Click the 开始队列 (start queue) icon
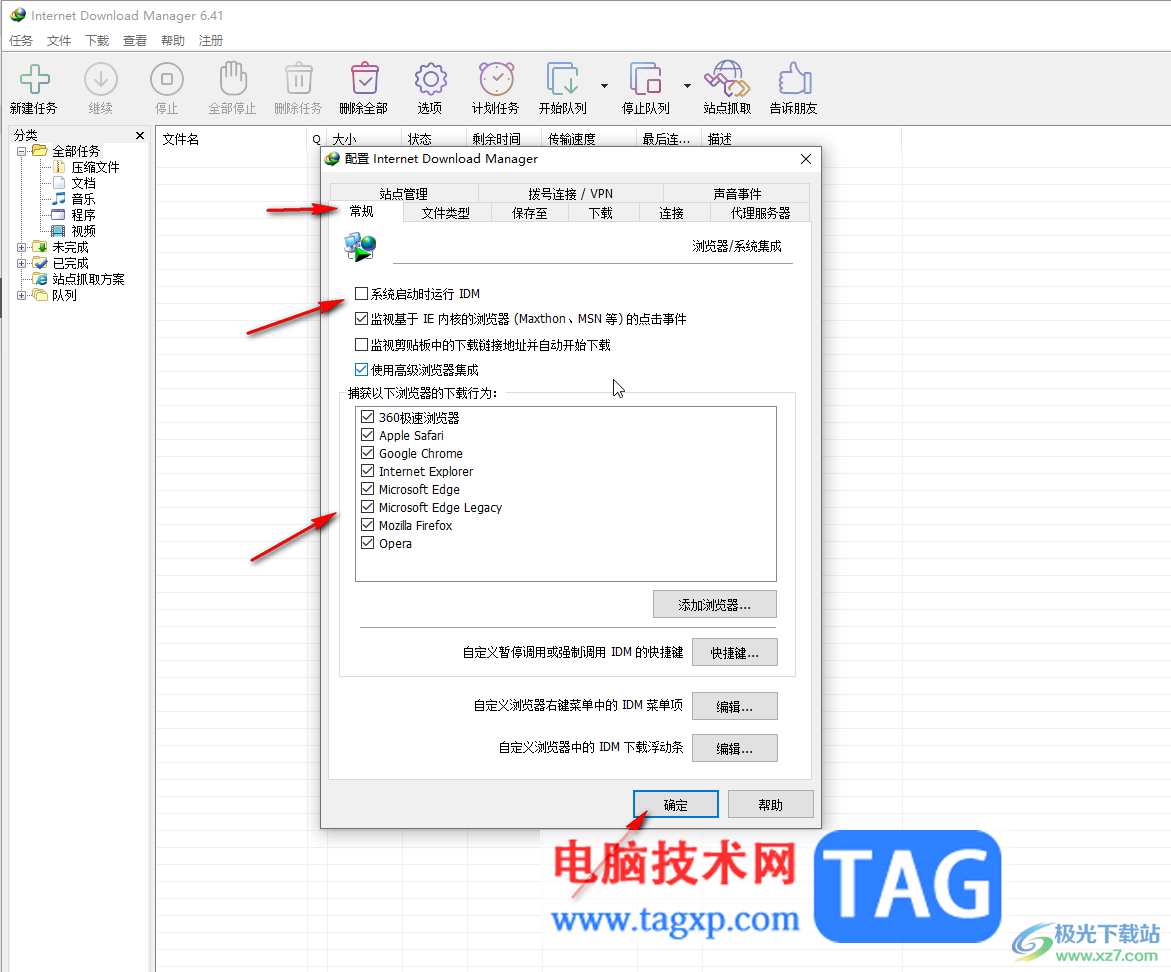This screenshot has height=972, width=1171. pyautogui.click(x=562, y=79)
